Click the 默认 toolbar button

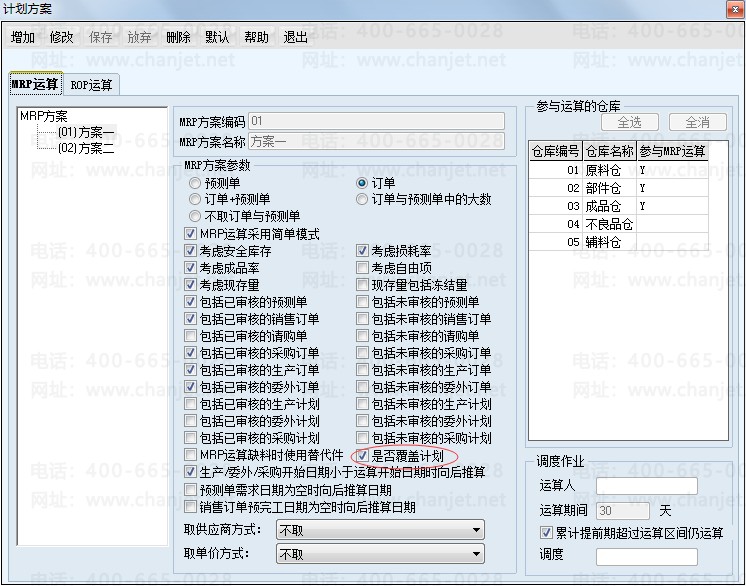point(217,37)
